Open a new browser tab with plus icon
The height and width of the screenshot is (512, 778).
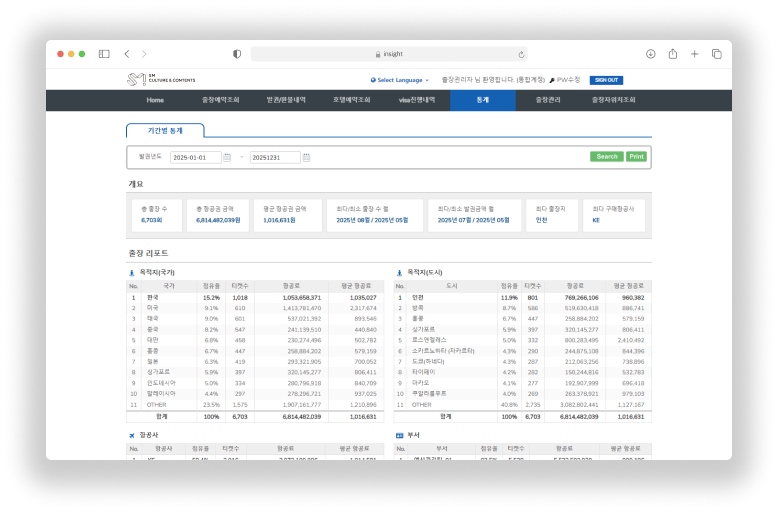point(695,54)
